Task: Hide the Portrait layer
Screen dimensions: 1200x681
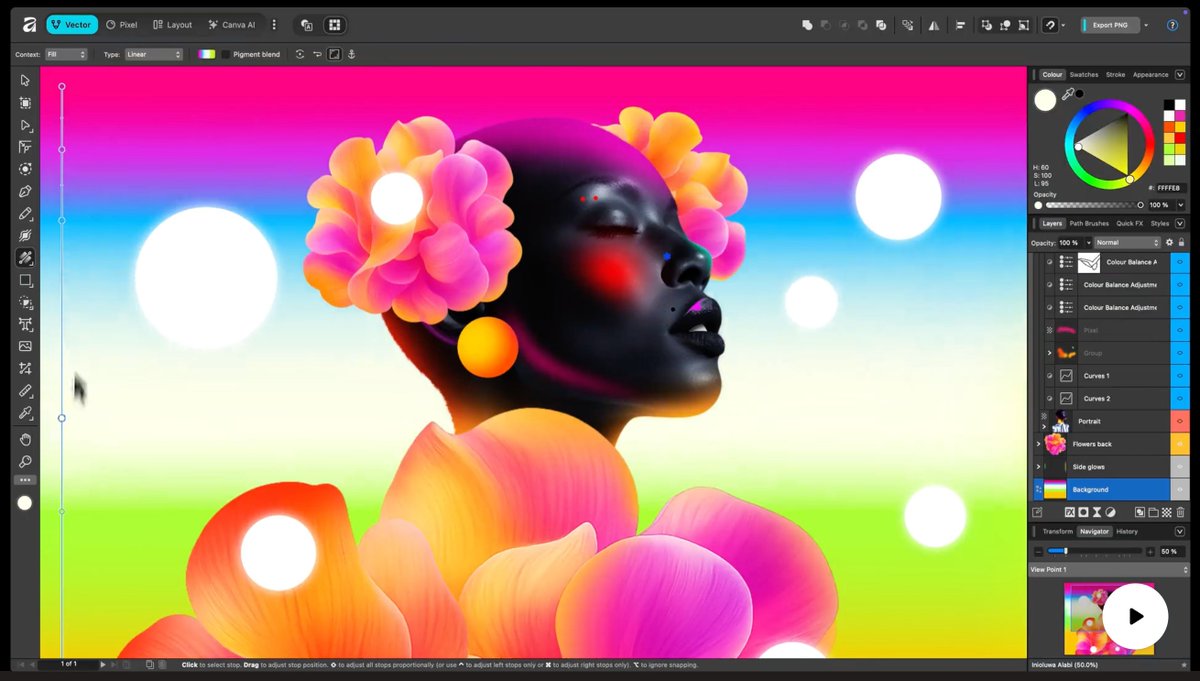Action: tap(1180, 421)
